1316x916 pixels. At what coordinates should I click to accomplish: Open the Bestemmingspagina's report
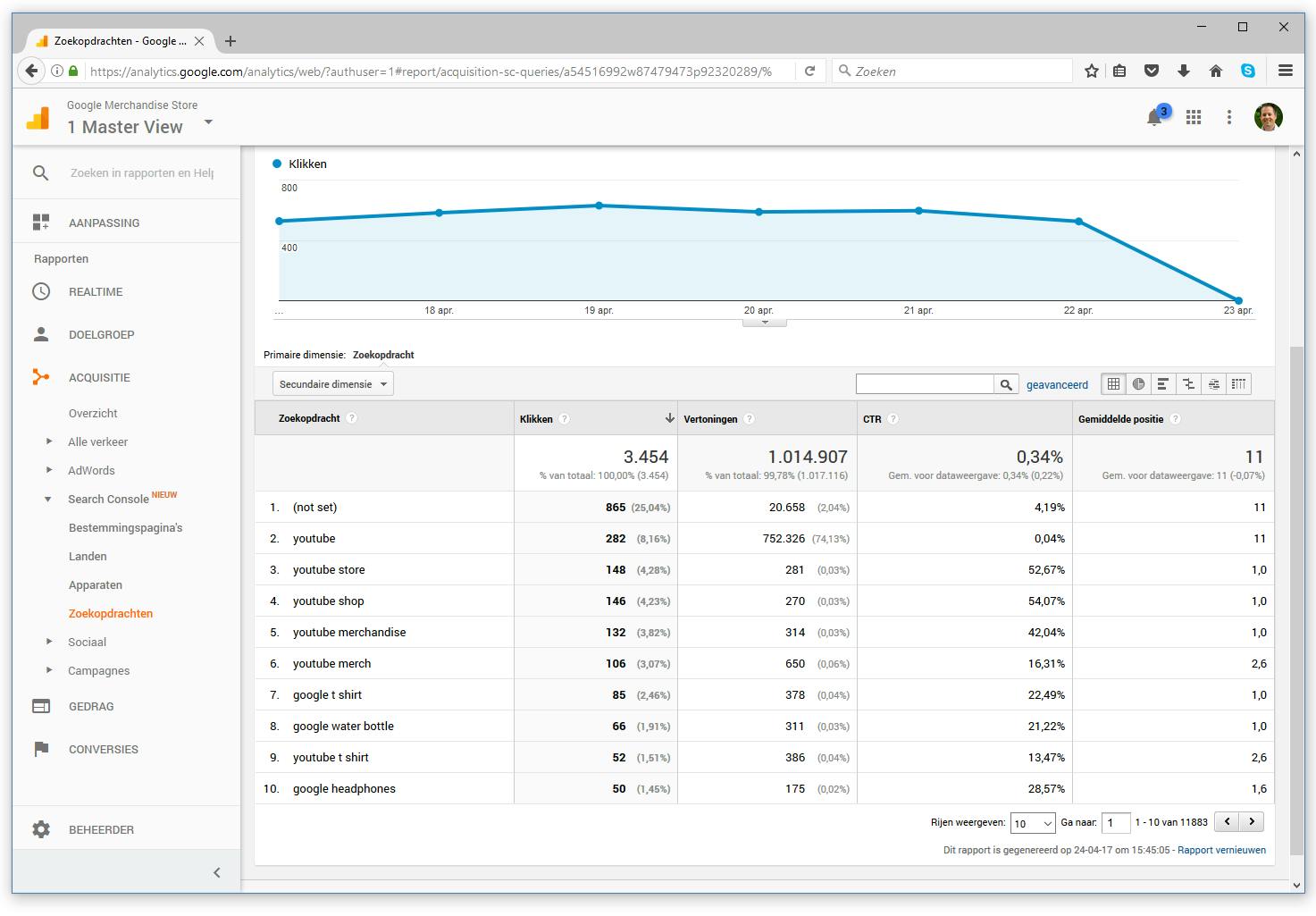125,527
